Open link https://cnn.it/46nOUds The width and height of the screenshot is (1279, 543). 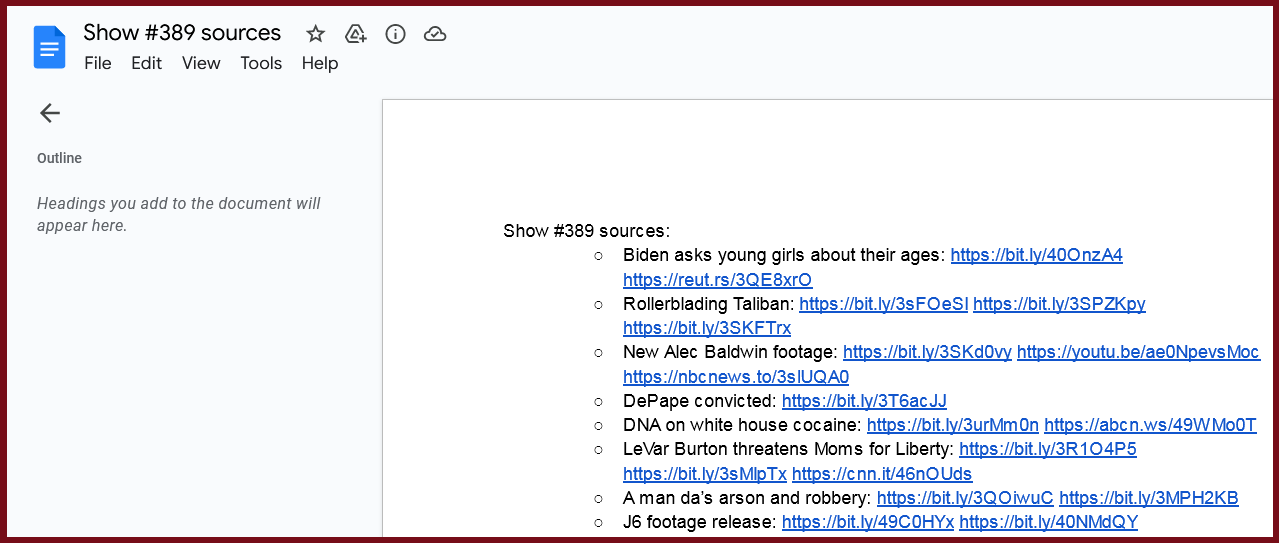(882, 474)
